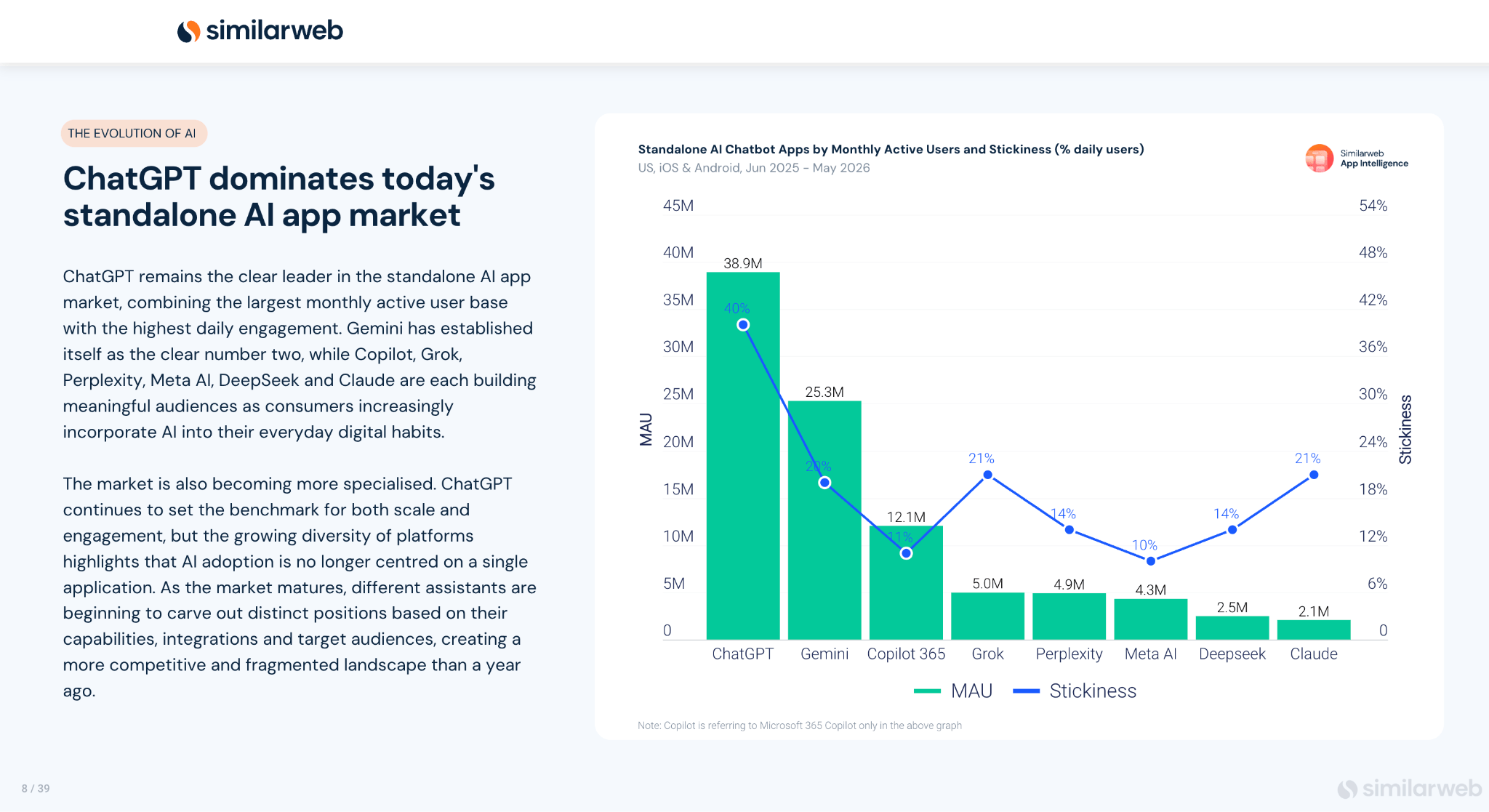Image resolution: width=1489 pixels, height=812 pixels.
Task: Click the ChatGPT 40% stickiness data point
Action: pyautogui.click(x=743, y=325)
